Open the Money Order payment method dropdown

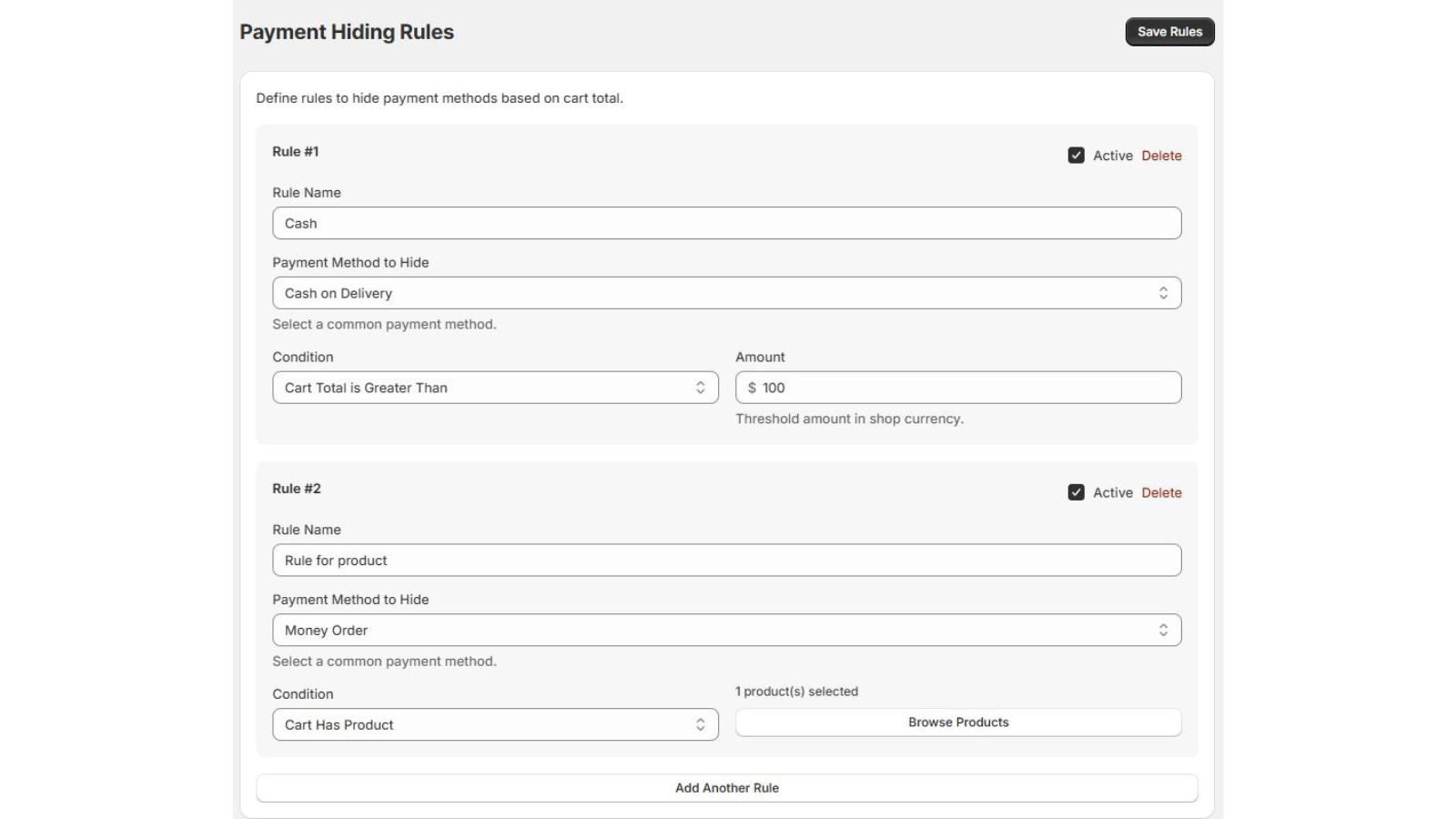[710, 630]
